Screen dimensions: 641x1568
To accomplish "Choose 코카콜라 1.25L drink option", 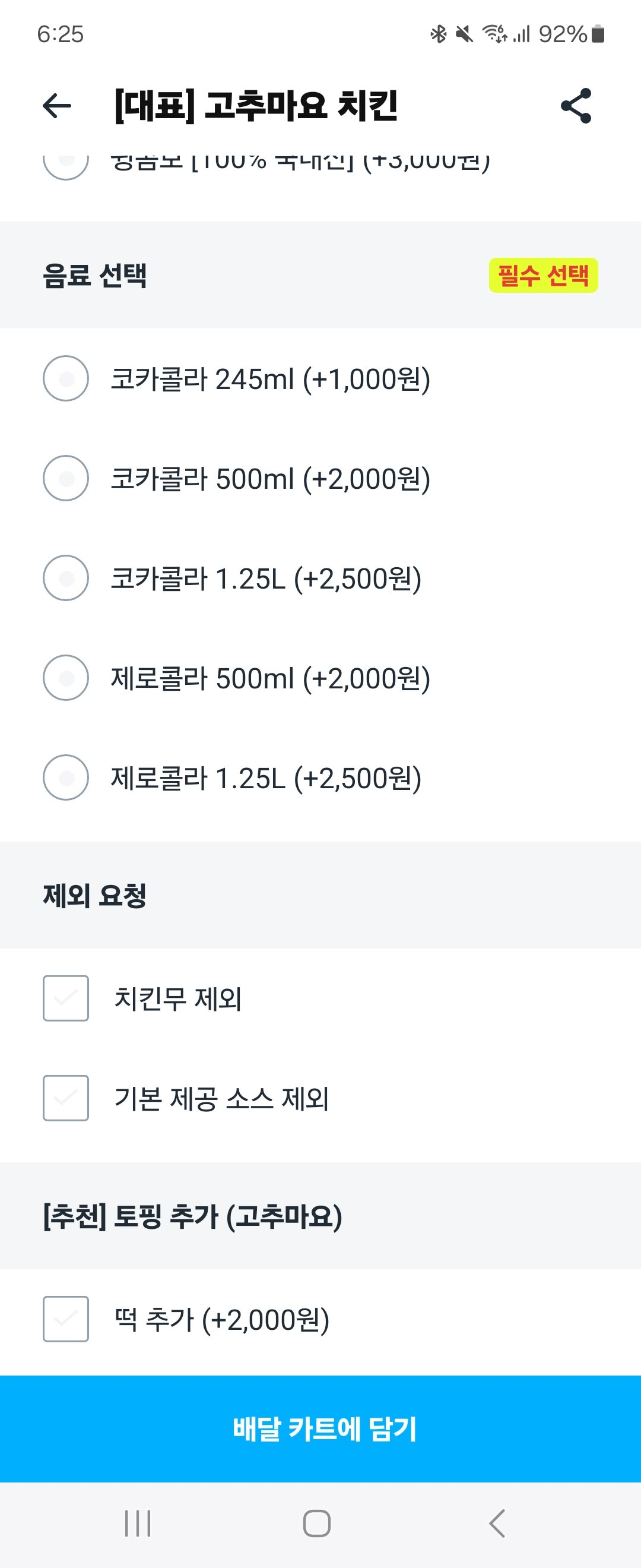I will click(x=66, y=578).
